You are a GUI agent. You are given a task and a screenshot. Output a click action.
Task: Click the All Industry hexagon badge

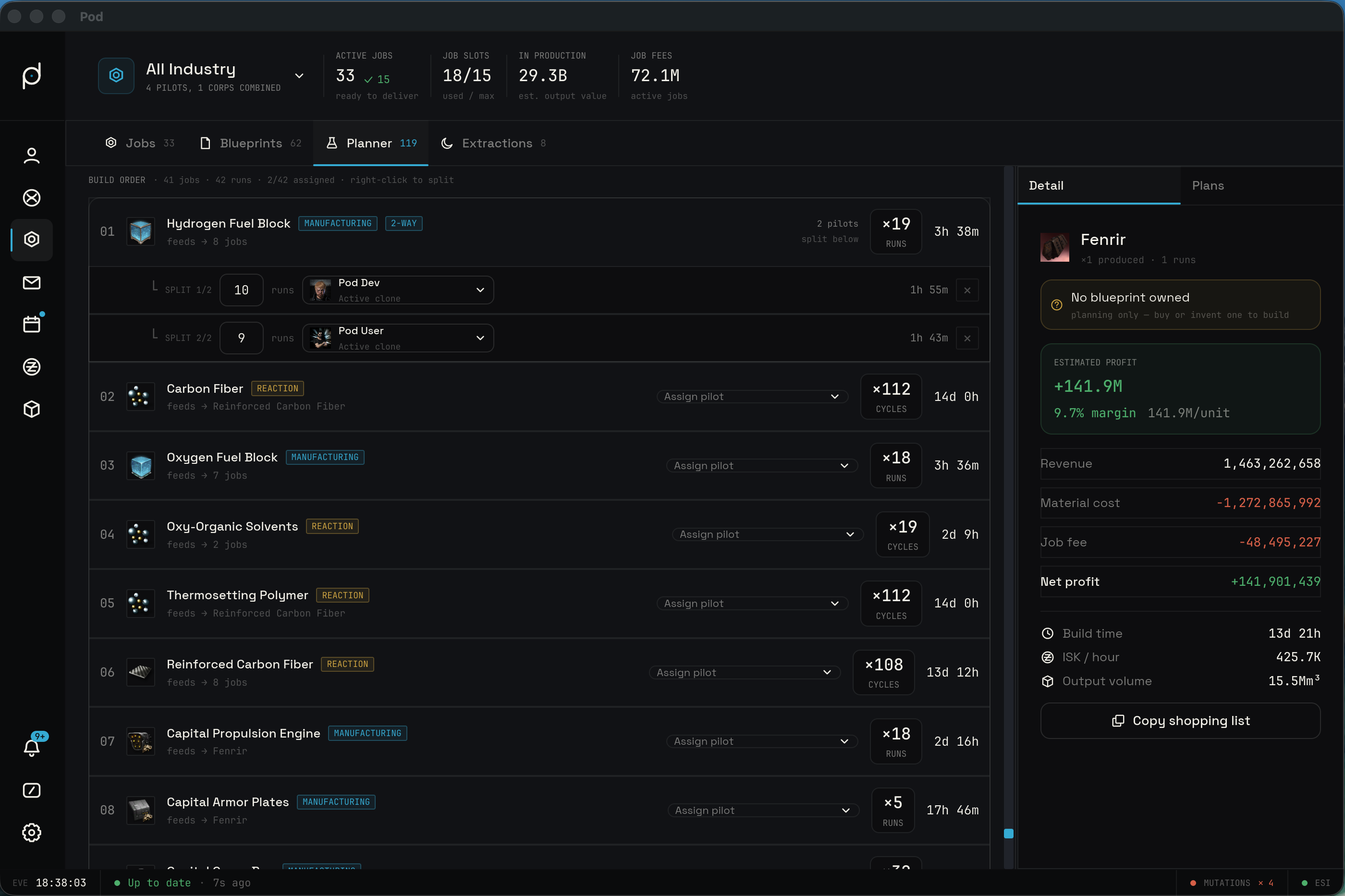[x=116, y=75]
